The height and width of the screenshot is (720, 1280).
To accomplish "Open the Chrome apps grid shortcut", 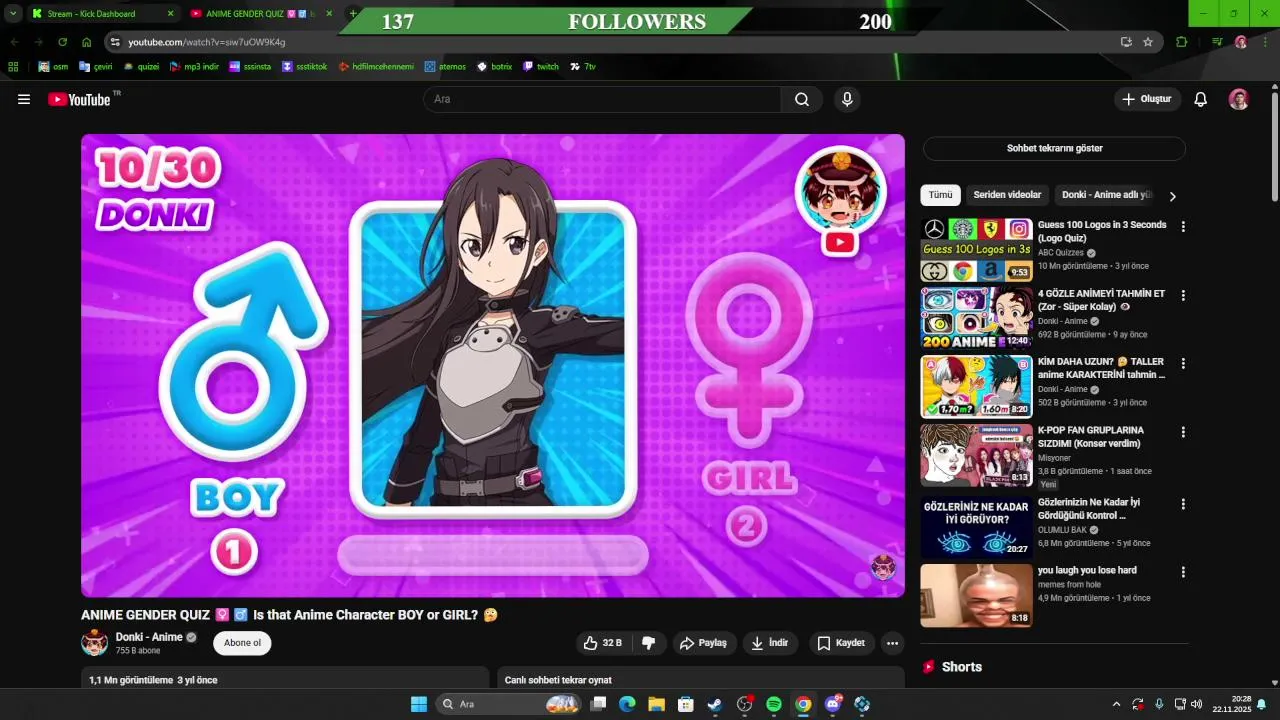I will pos(13,66).
